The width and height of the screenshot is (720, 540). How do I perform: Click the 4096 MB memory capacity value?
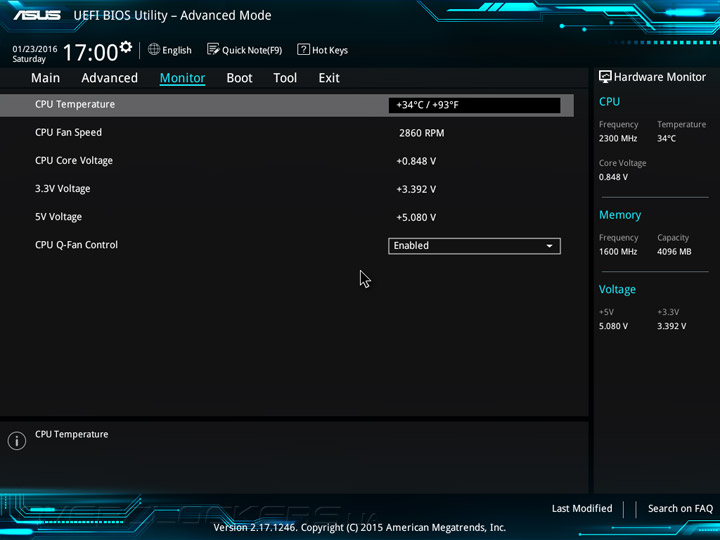pos(674,252)
